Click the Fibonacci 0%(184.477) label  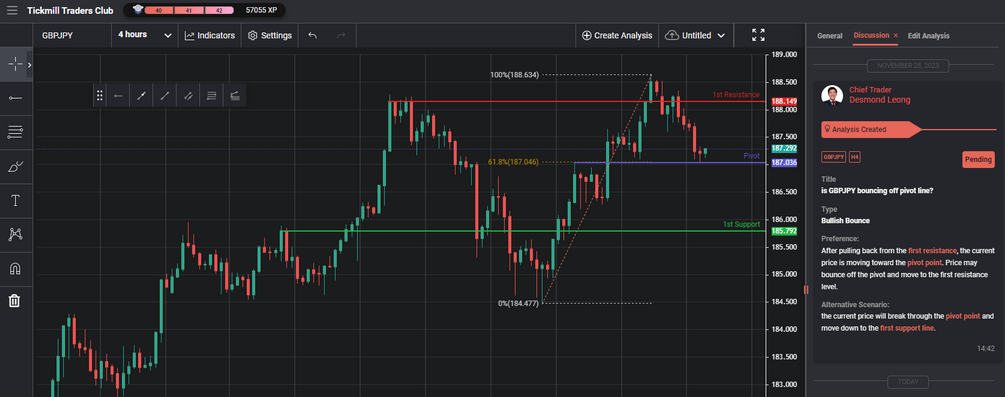click(519, 303)
